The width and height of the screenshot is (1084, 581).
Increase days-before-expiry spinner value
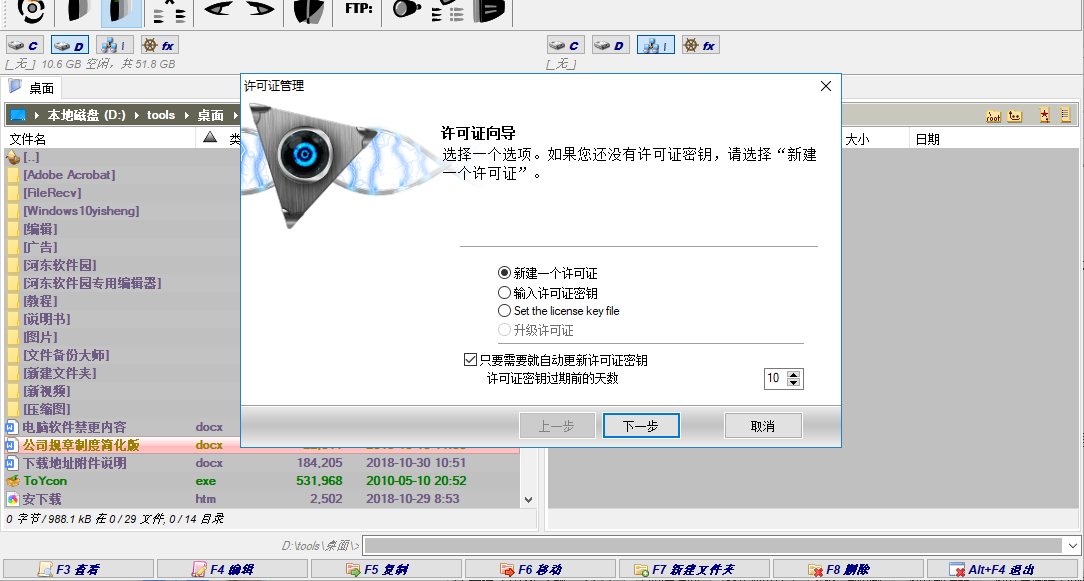(x=794, y=375)
